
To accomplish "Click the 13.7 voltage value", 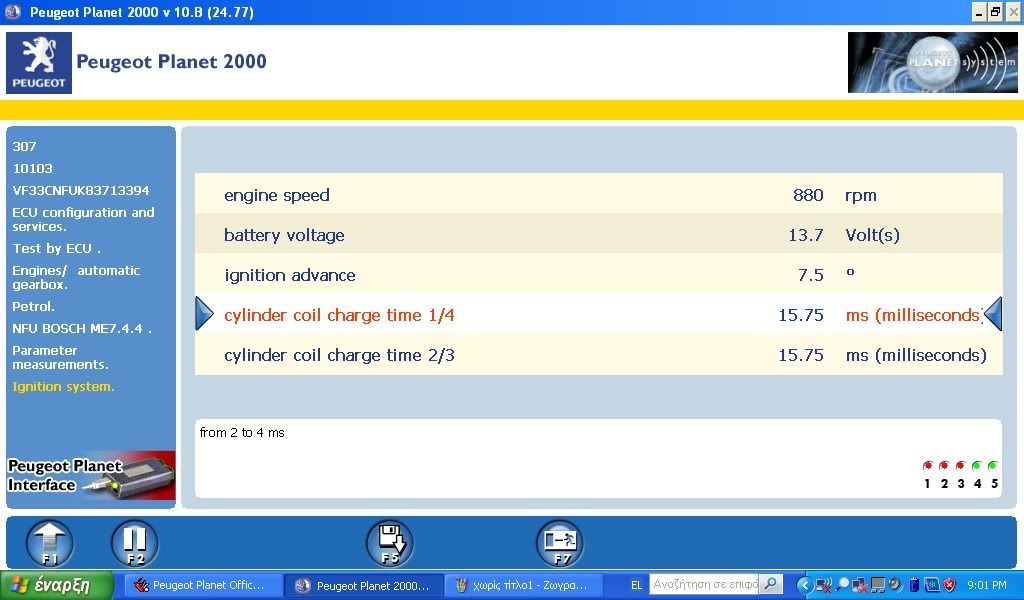I will coord(806,235).
